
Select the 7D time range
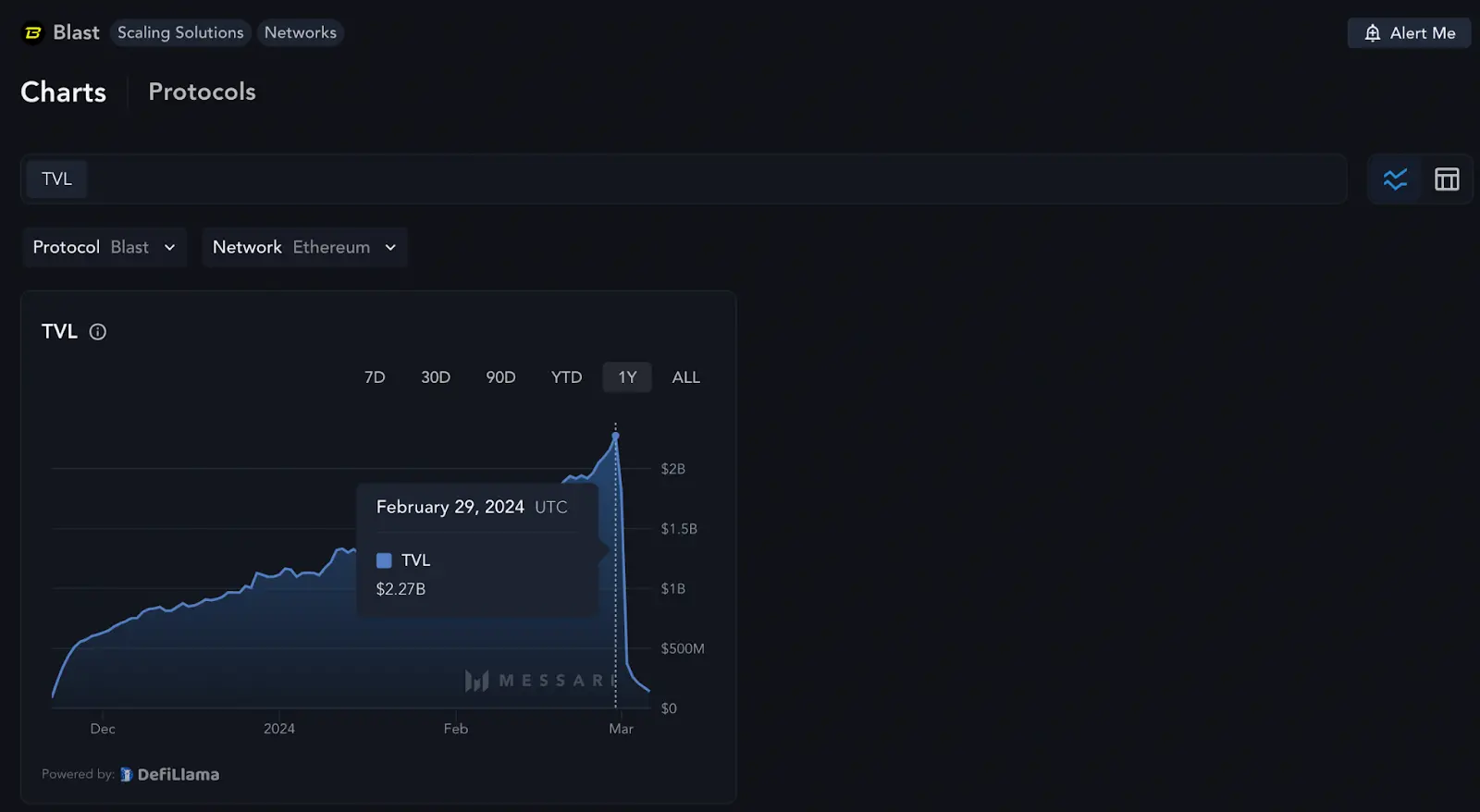[375, 377]
